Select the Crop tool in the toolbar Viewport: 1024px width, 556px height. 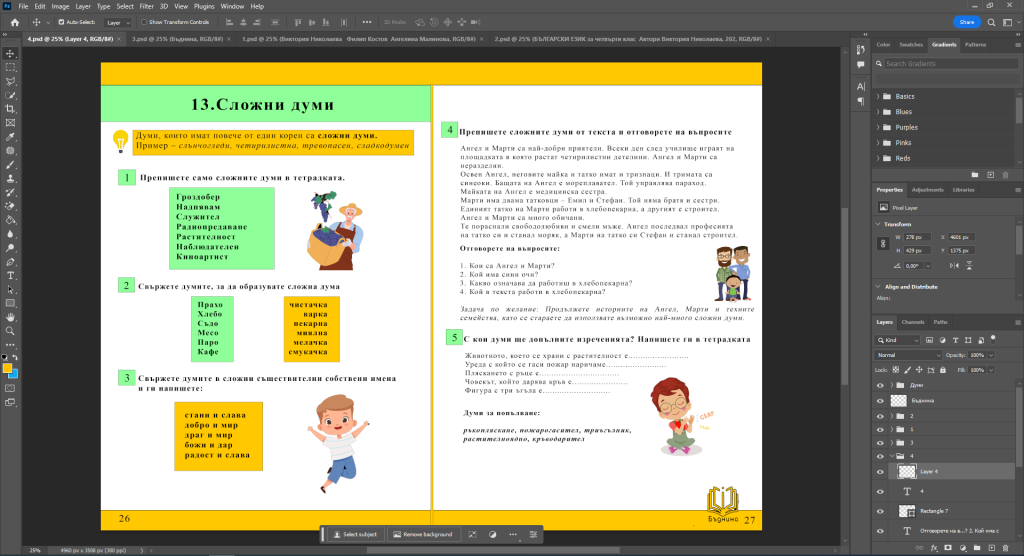click(x=10, y=108)
